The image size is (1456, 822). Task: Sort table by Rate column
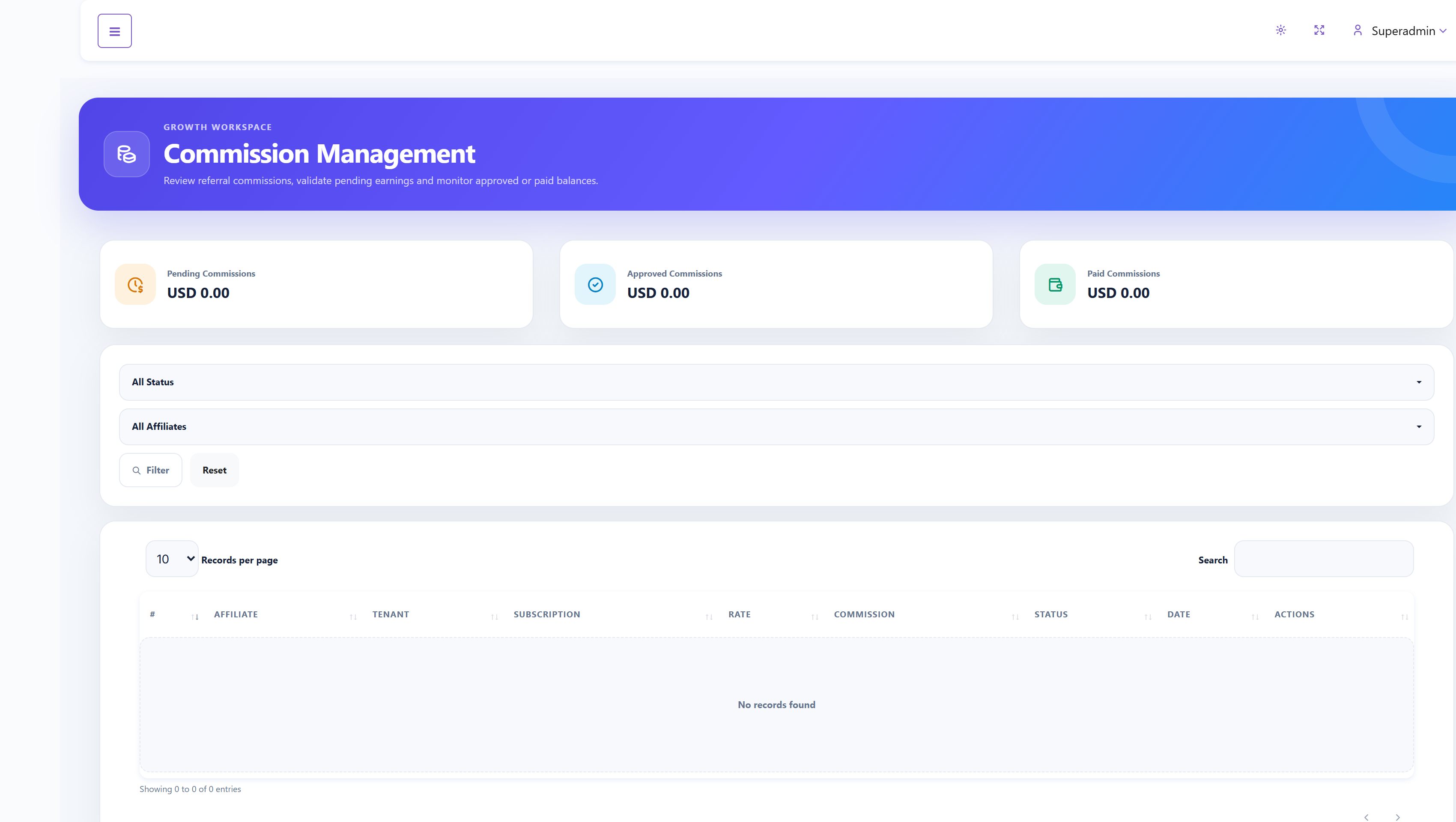pyautogui.click(x=771, y=615)
